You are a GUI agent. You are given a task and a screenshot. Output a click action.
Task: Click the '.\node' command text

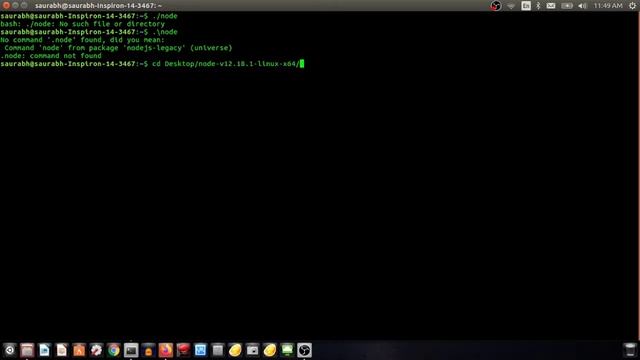click(x=164, y=32)
